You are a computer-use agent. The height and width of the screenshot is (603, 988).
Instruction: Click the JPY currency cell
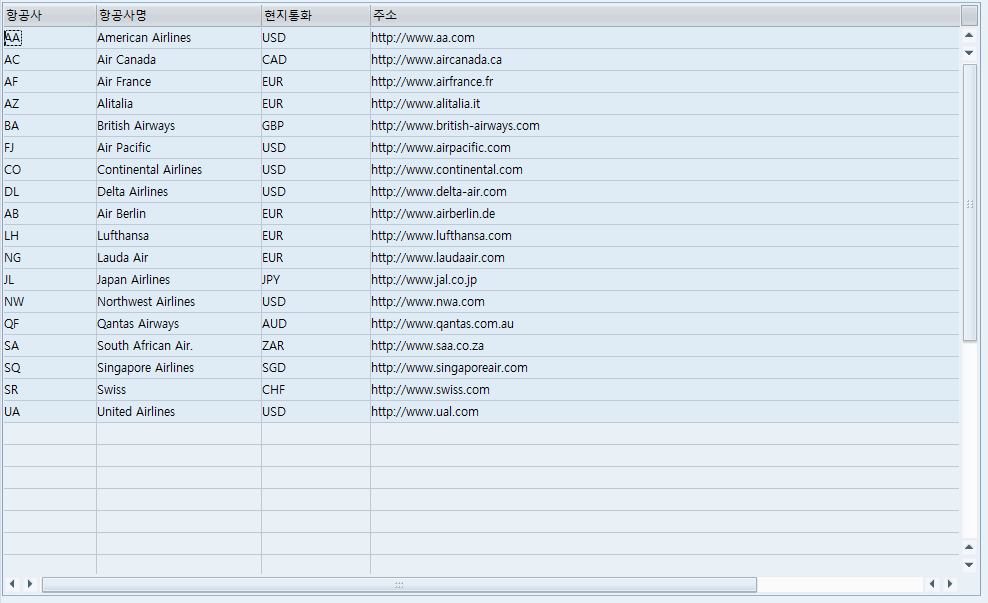tap(316, 280)
